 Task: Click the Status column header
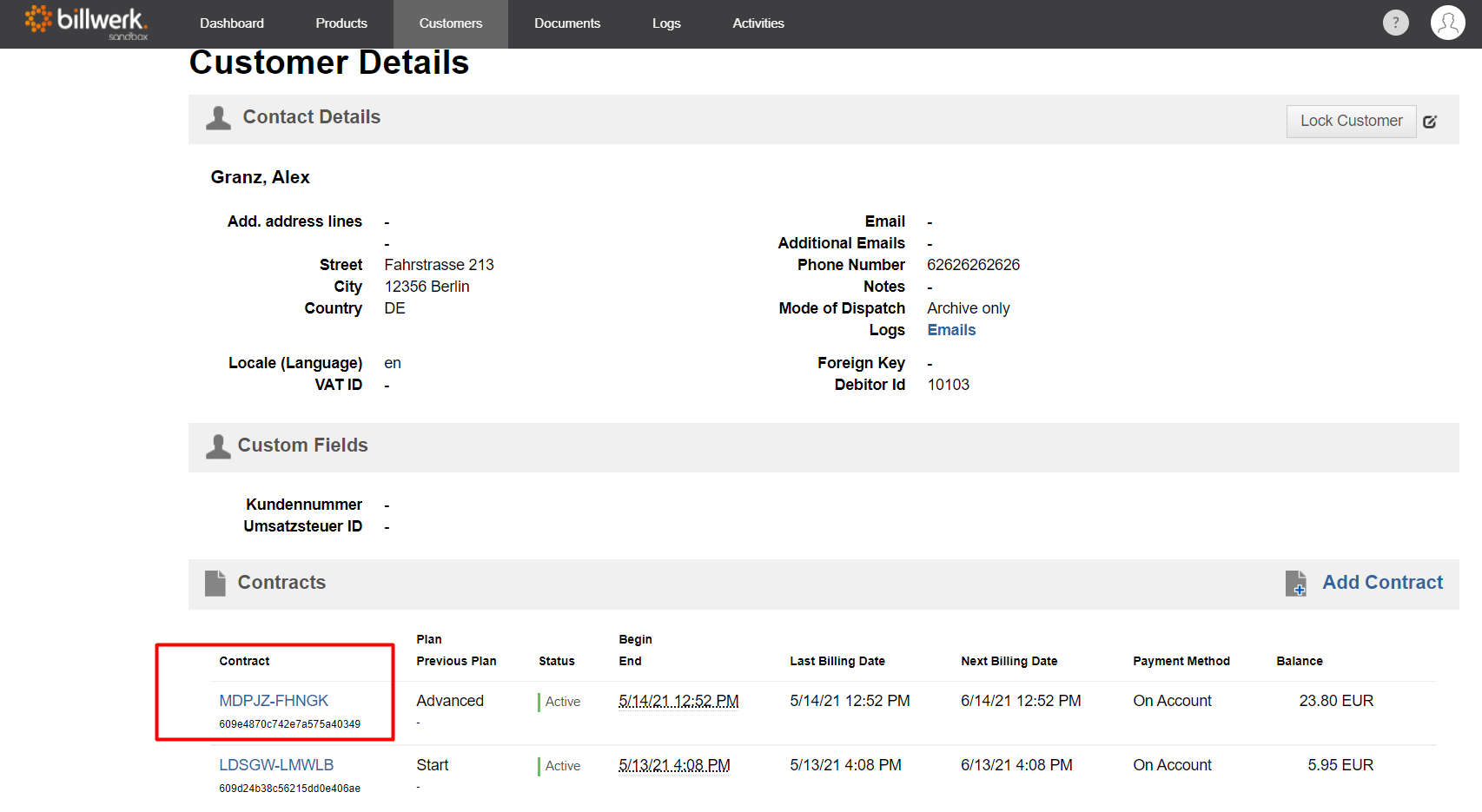tap(556, 661)
